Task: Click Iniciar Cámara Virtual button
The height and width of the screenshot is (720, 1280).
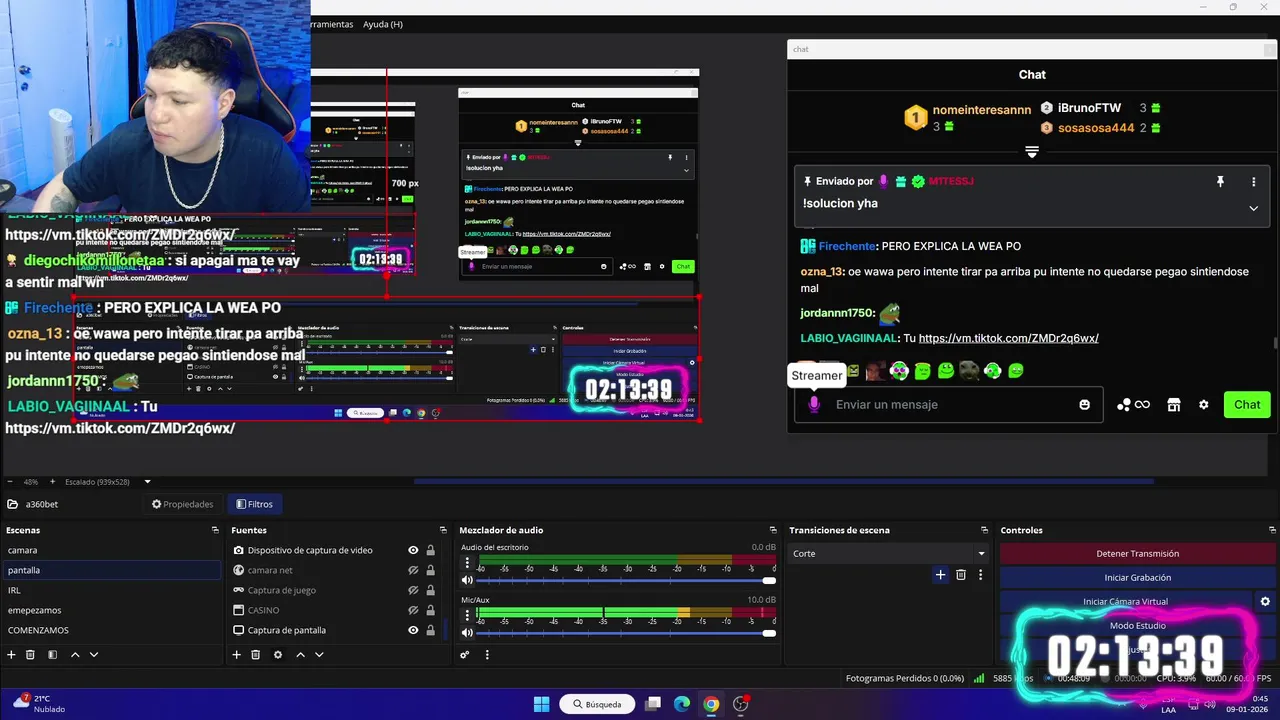Action: (x=1126, y=601)
